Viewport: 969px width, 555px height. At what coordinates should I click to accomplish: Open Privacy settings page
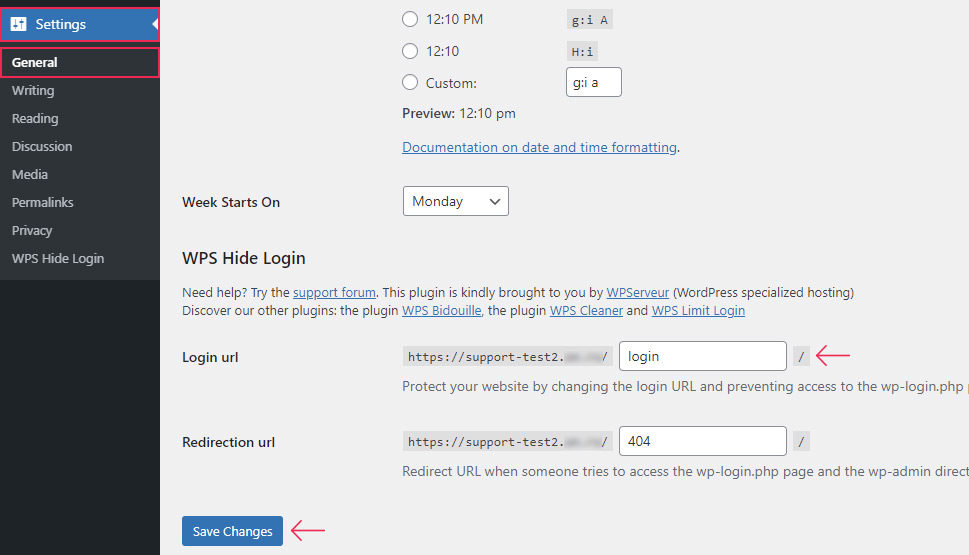click(32, 231)
